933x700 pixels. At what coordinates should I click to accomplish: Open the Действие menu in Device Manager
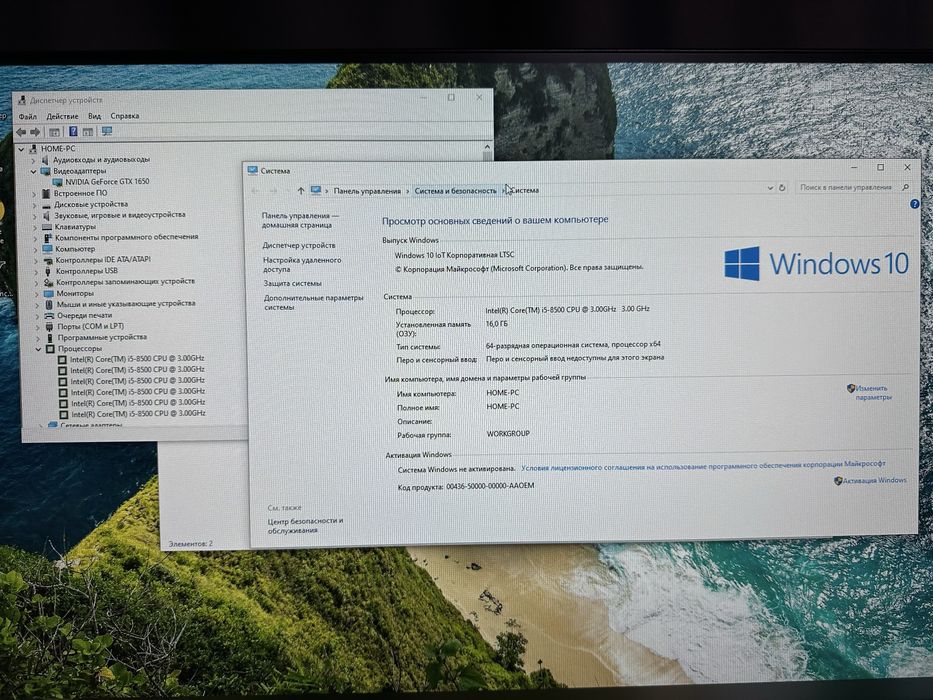pyautogui.click(x=62, y=116)
